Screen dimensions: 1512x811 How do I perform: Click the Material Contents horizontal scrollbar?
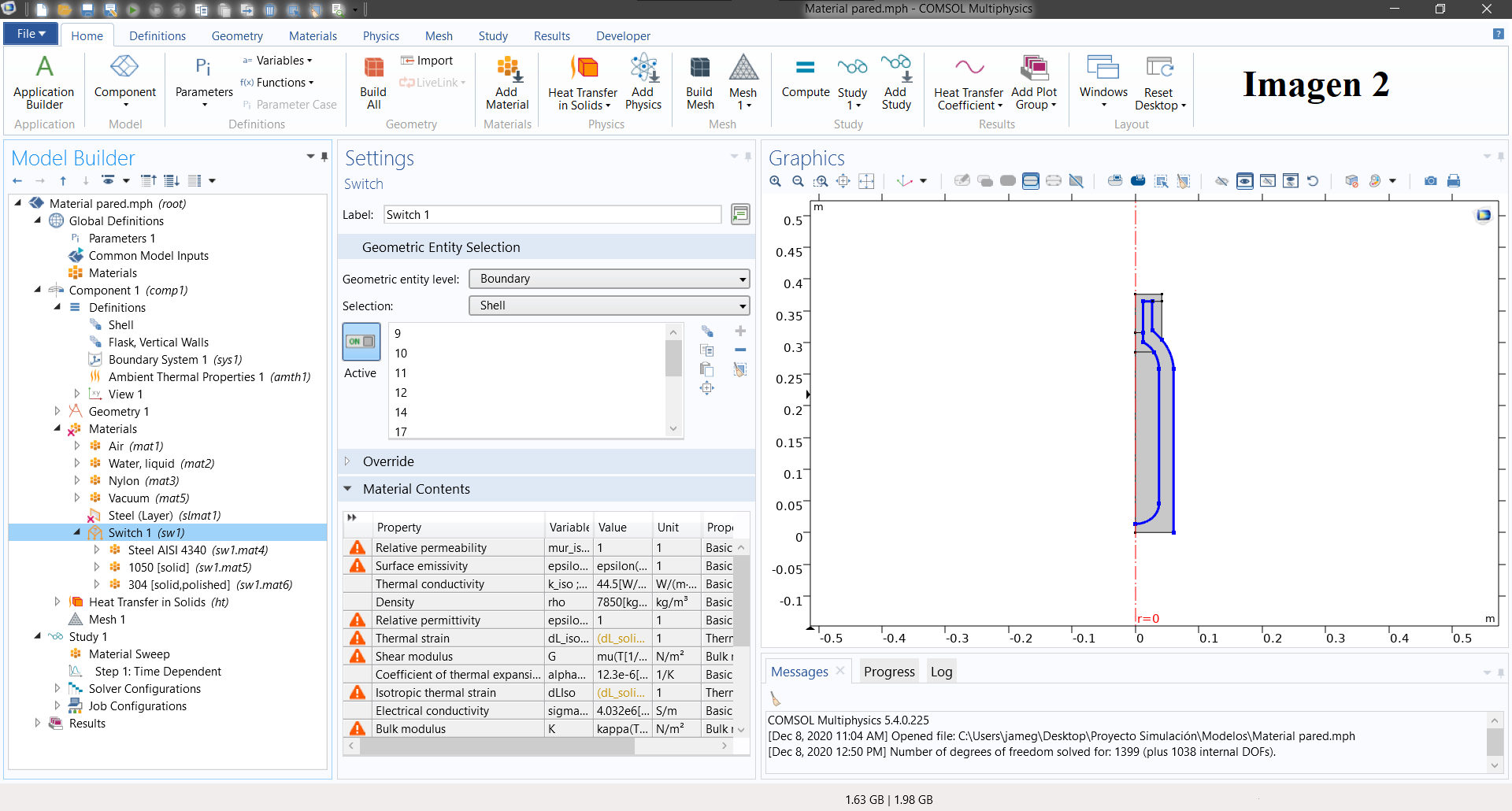tap(498, 746)
